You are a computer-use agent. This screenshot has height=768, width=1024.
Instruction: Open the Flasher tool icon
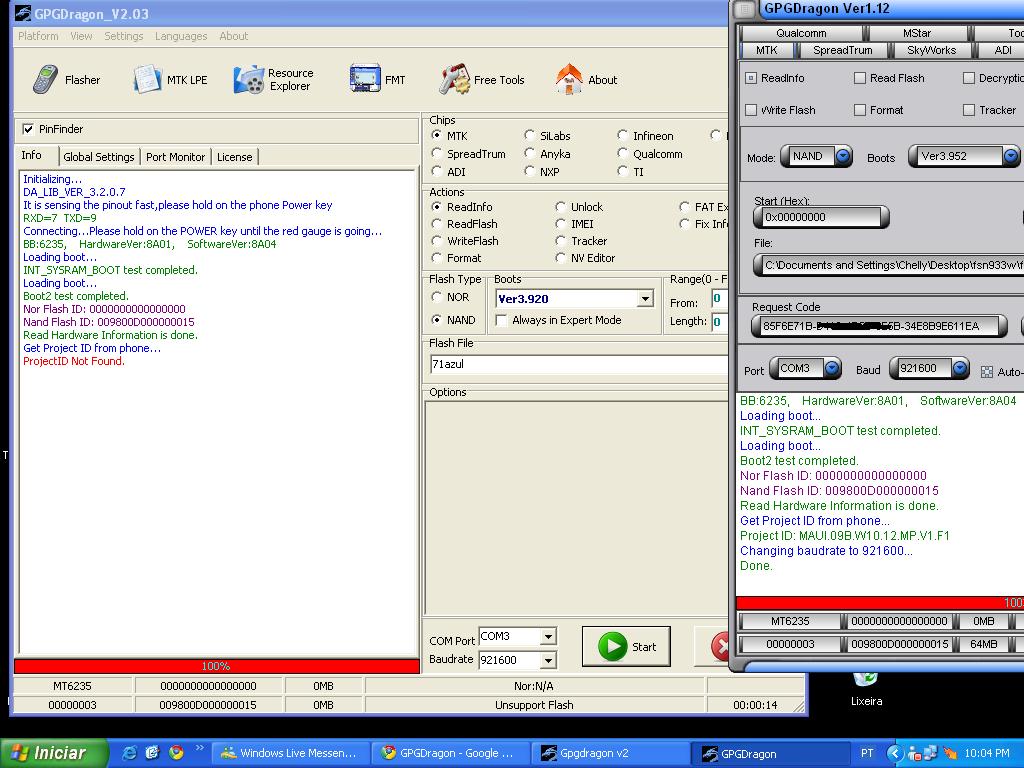click(x=45, y=80)
